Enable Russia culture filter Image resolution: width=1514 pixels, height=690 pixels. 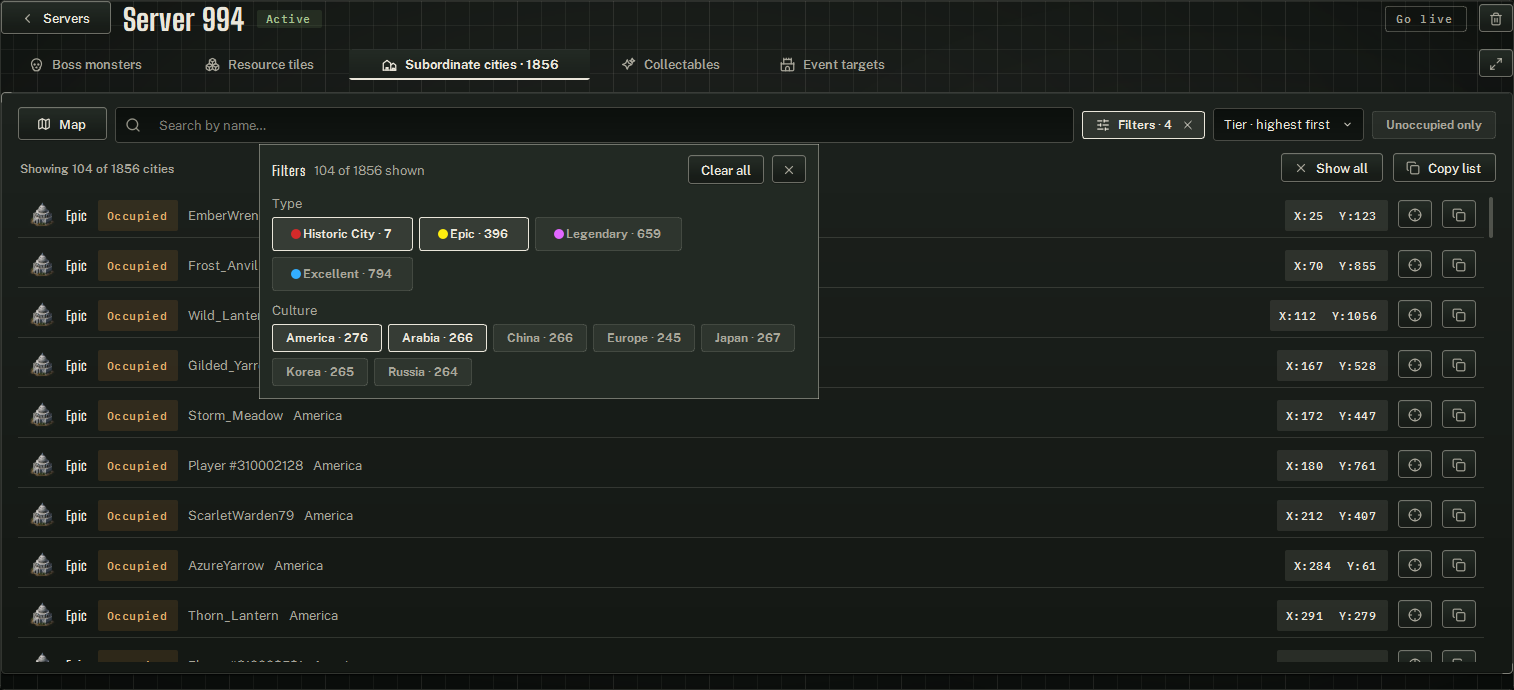(x=423, y=372)
